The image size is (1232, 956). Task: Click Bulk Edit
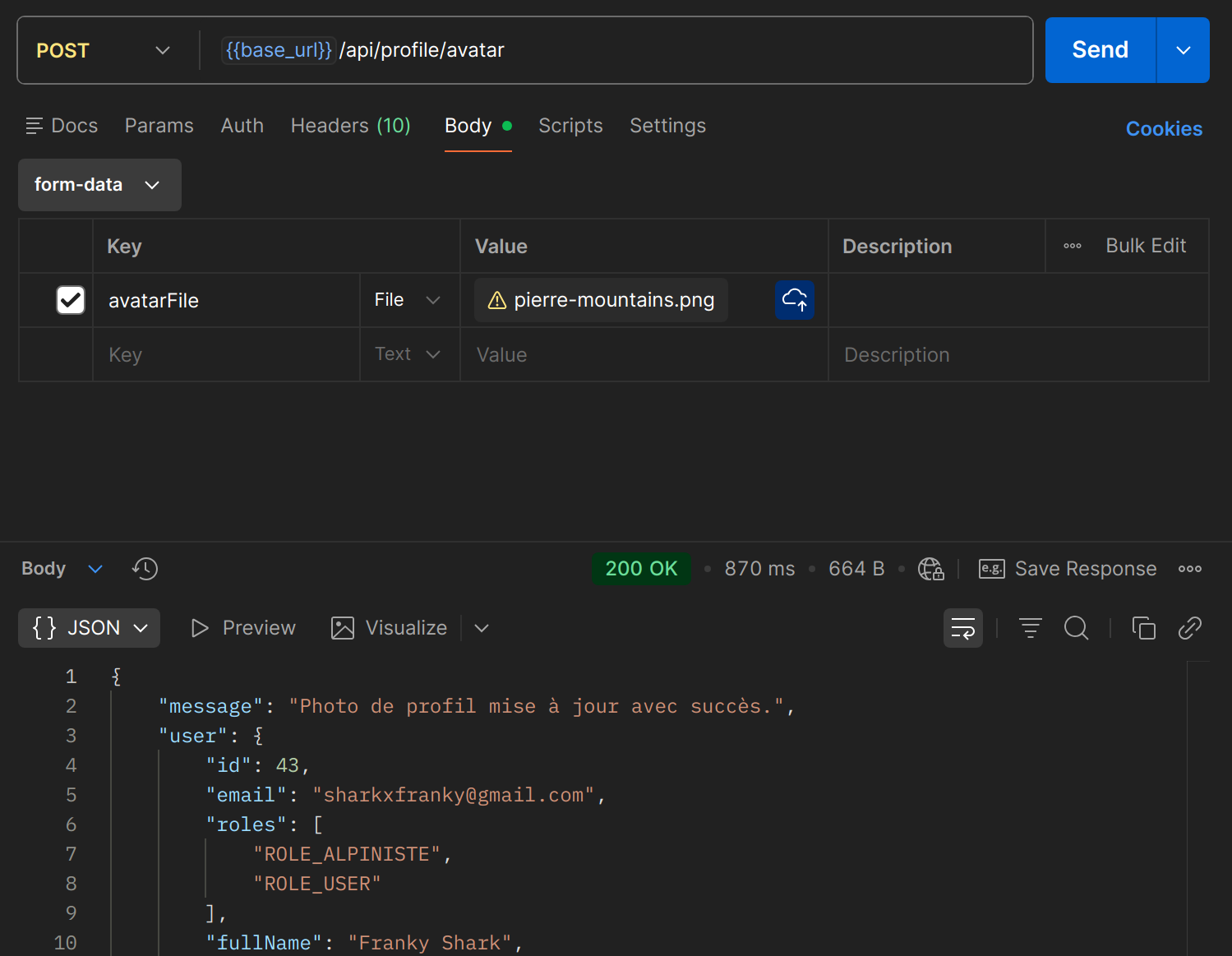pyautogui.click(x=1146, y=246)
